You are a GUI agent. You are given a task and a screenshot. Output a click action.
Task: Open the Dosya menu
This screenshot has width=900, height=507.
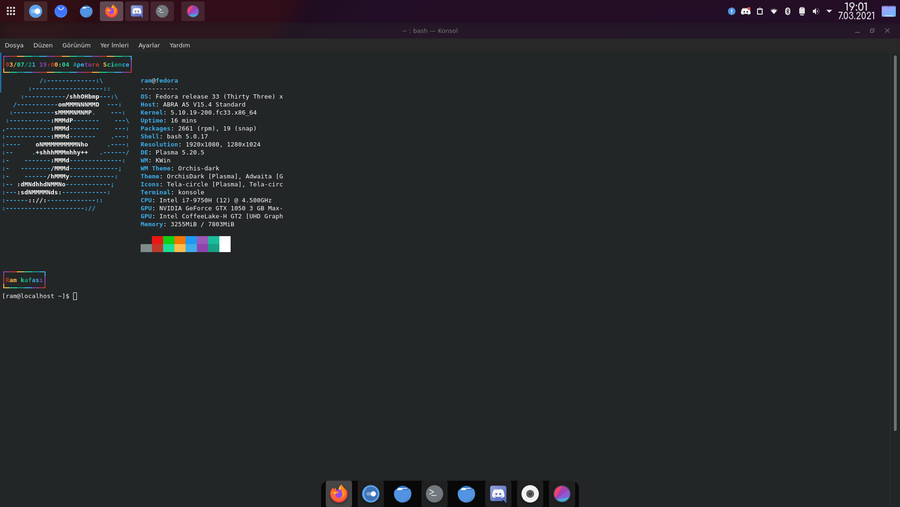[x=14, y=45]
